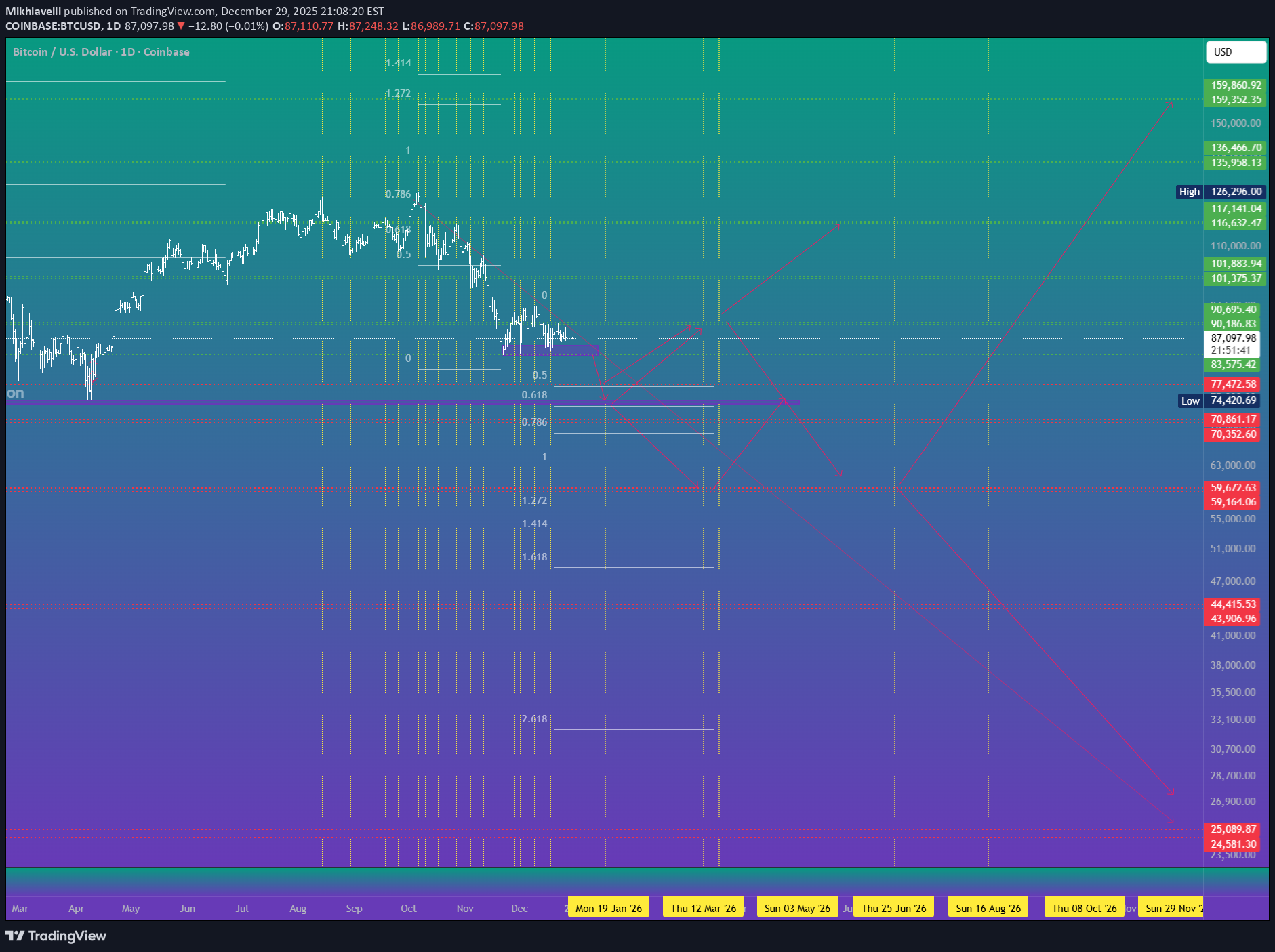
Task: Click the TradingView logo in the footer
Action: [x=56, y=936]
